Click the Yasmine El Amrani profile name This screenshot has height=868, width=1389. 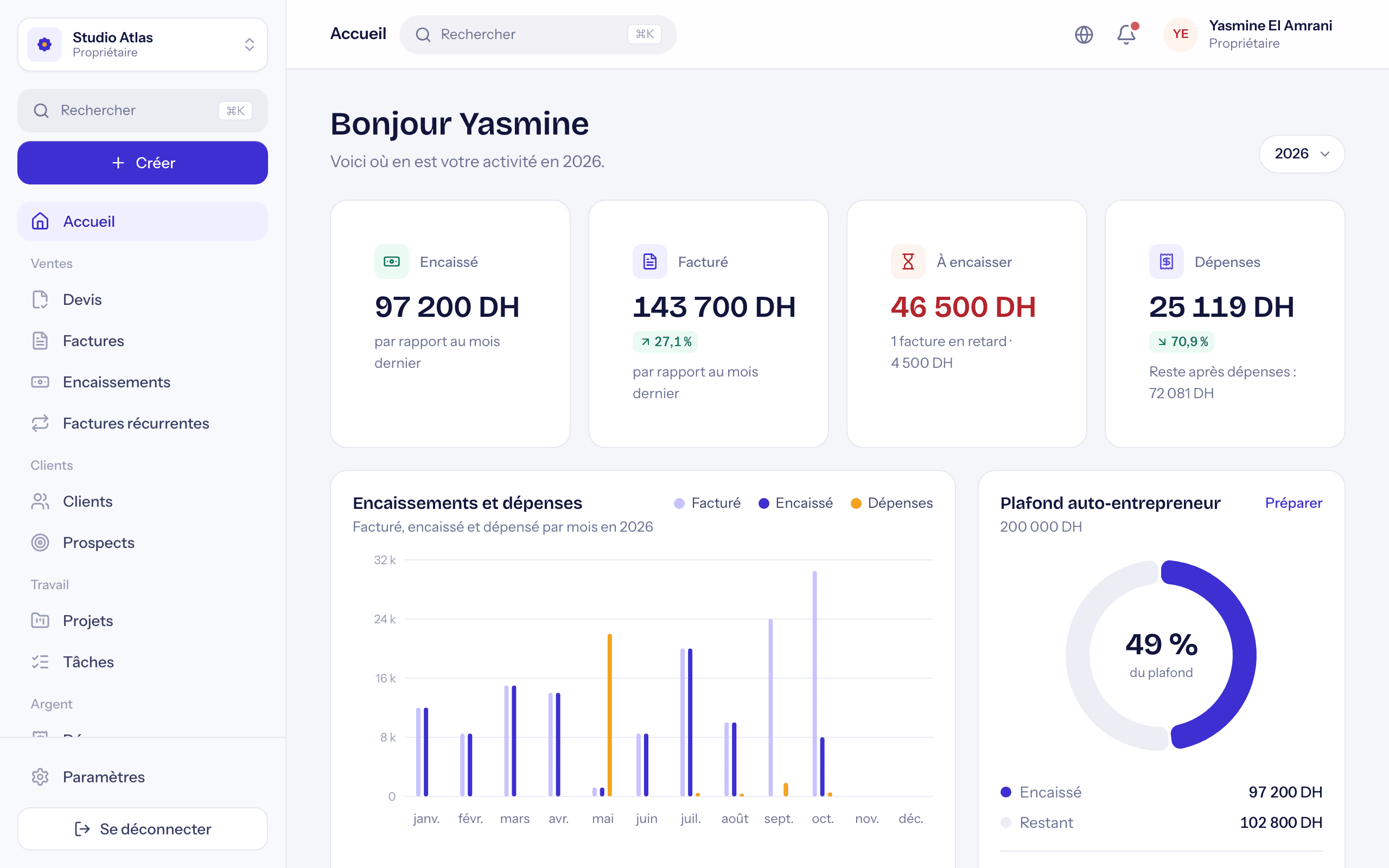(1270, 26)
